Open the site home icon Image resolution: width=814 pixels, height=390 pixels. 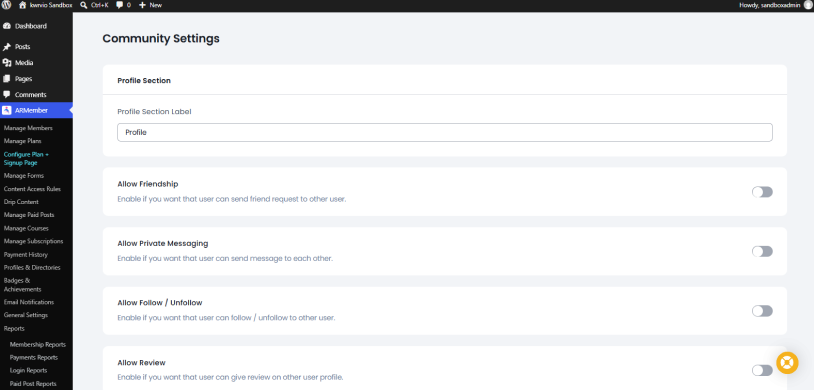pos(22,5)
